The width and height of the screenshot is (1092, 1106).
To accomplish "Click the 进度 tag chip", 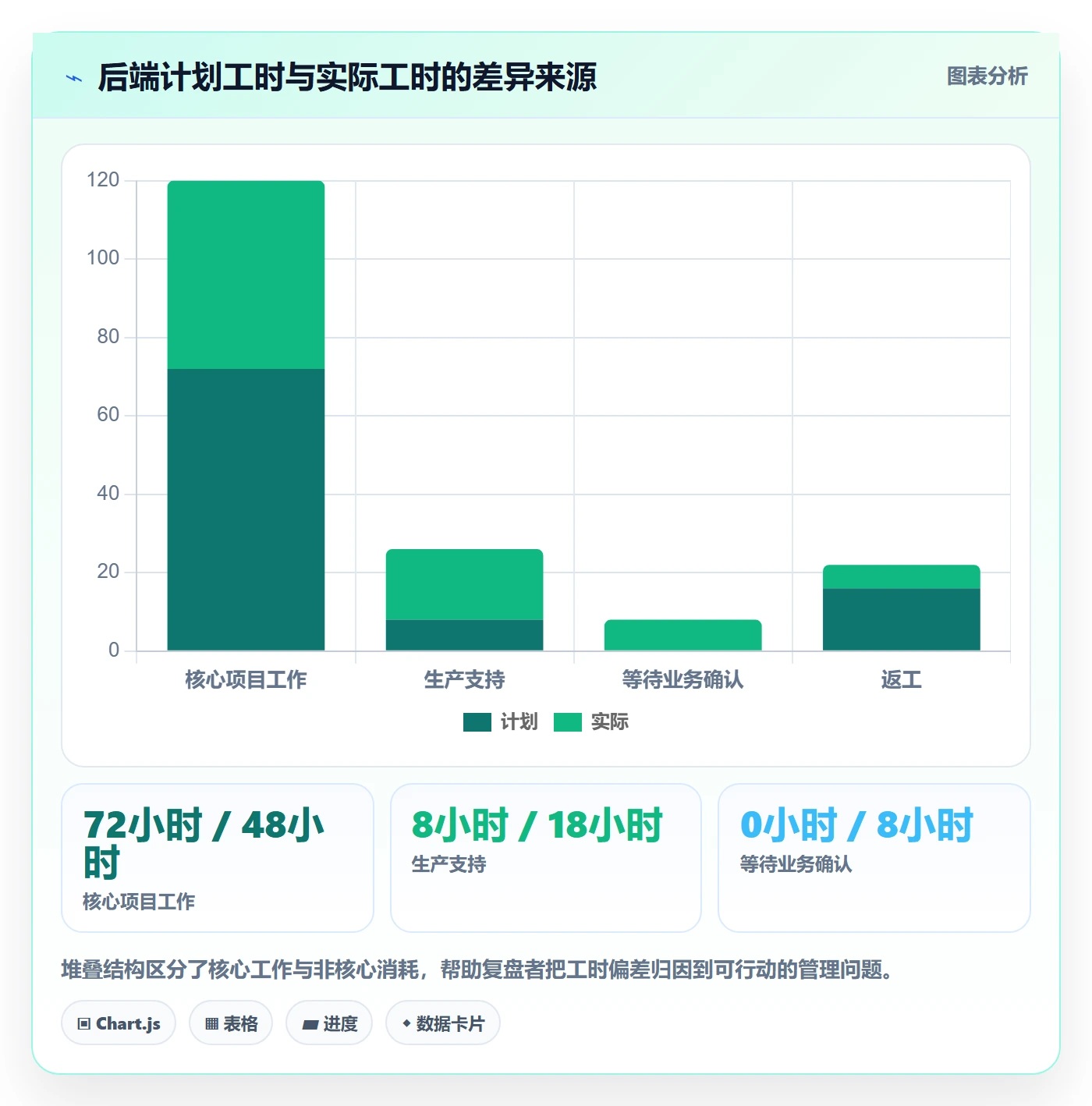I will [329, 1023].
